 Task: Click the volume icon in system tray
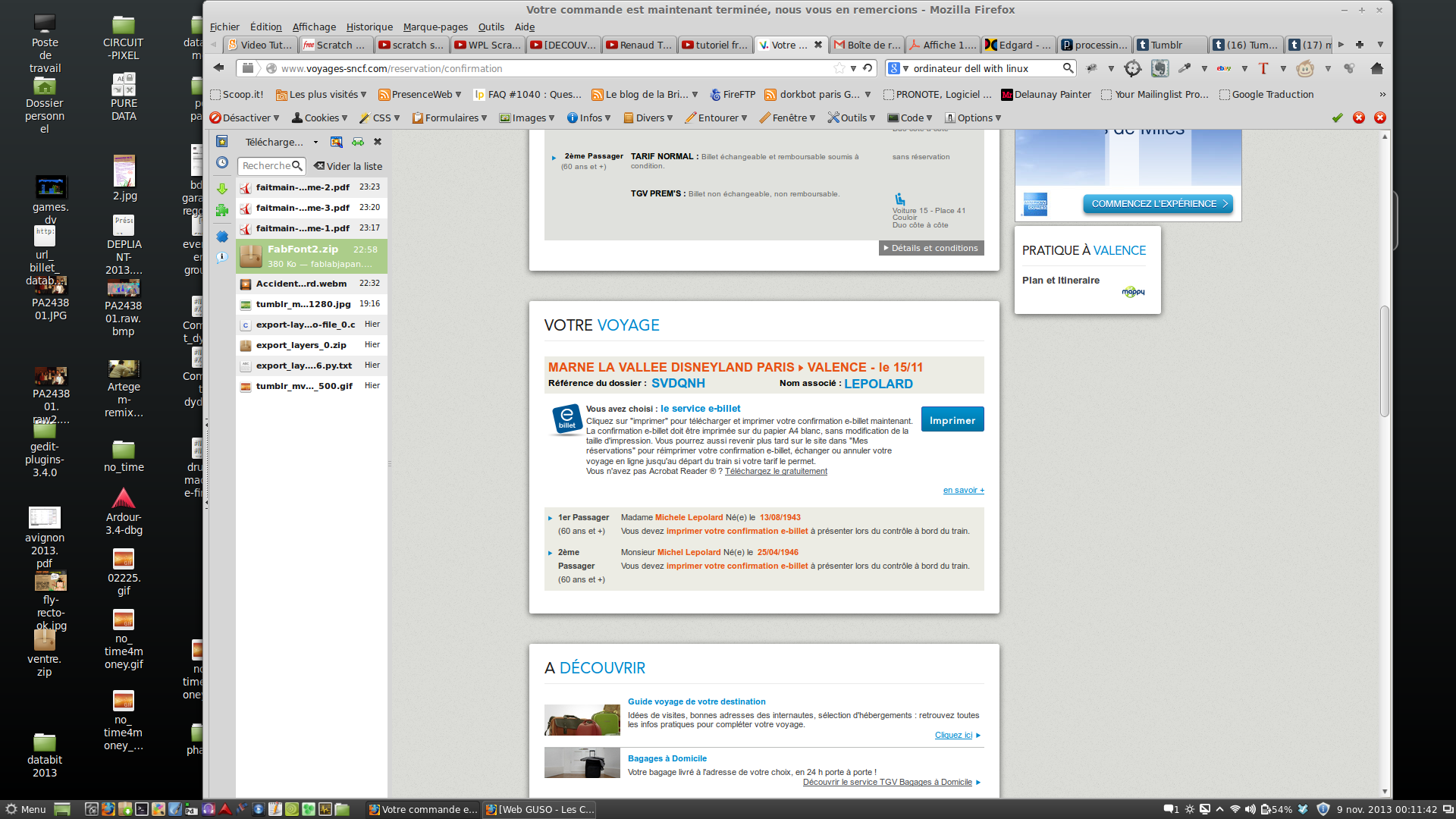click(1250, 809)
